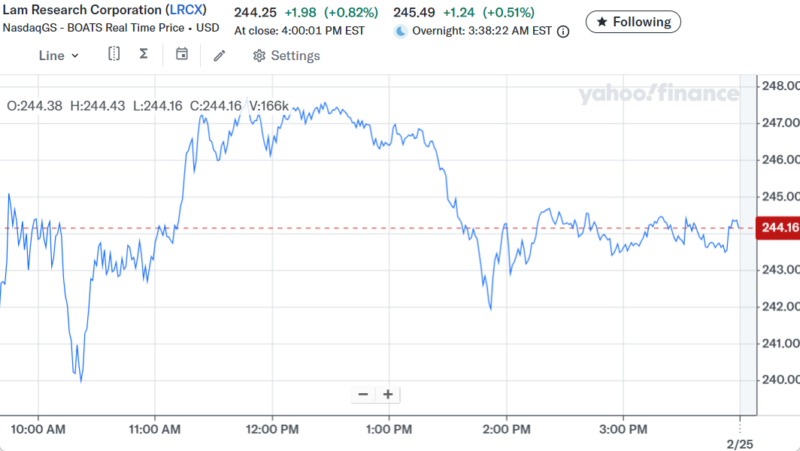Click the comparison columns icon in toolbar
Image resolution: width=800 pixels, height=451 pixels.
pyautogui.click(x=114, y=55)
